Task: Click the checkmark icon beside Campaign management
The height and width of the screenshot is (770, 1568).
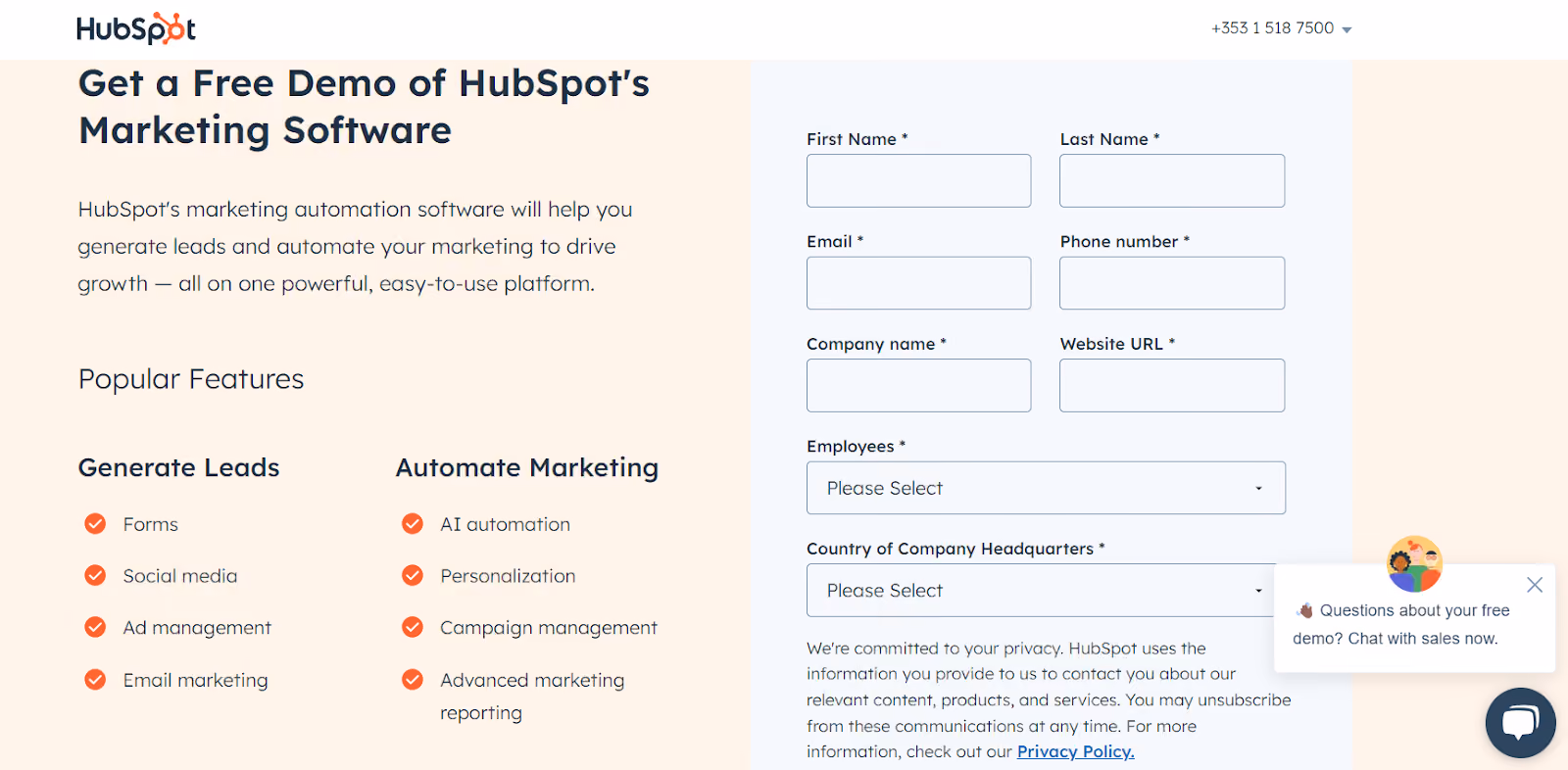Action: tap(413, 627)
